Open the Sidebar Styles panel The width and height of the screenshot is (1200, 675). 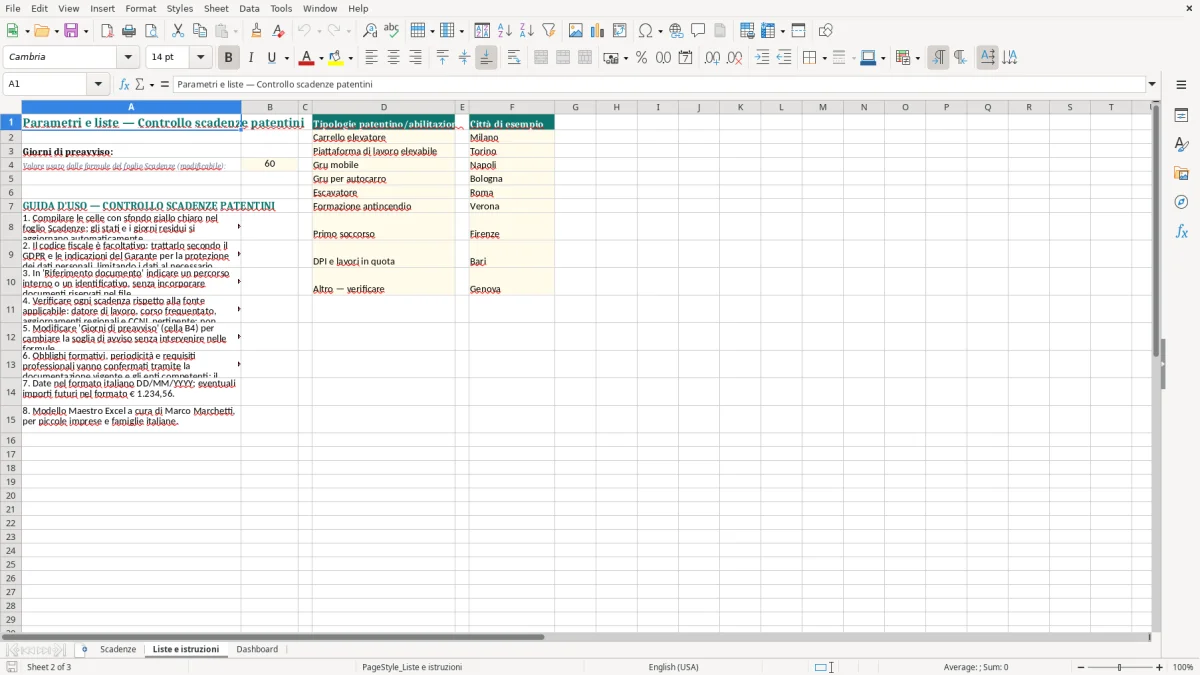[x=1181, y=144]
